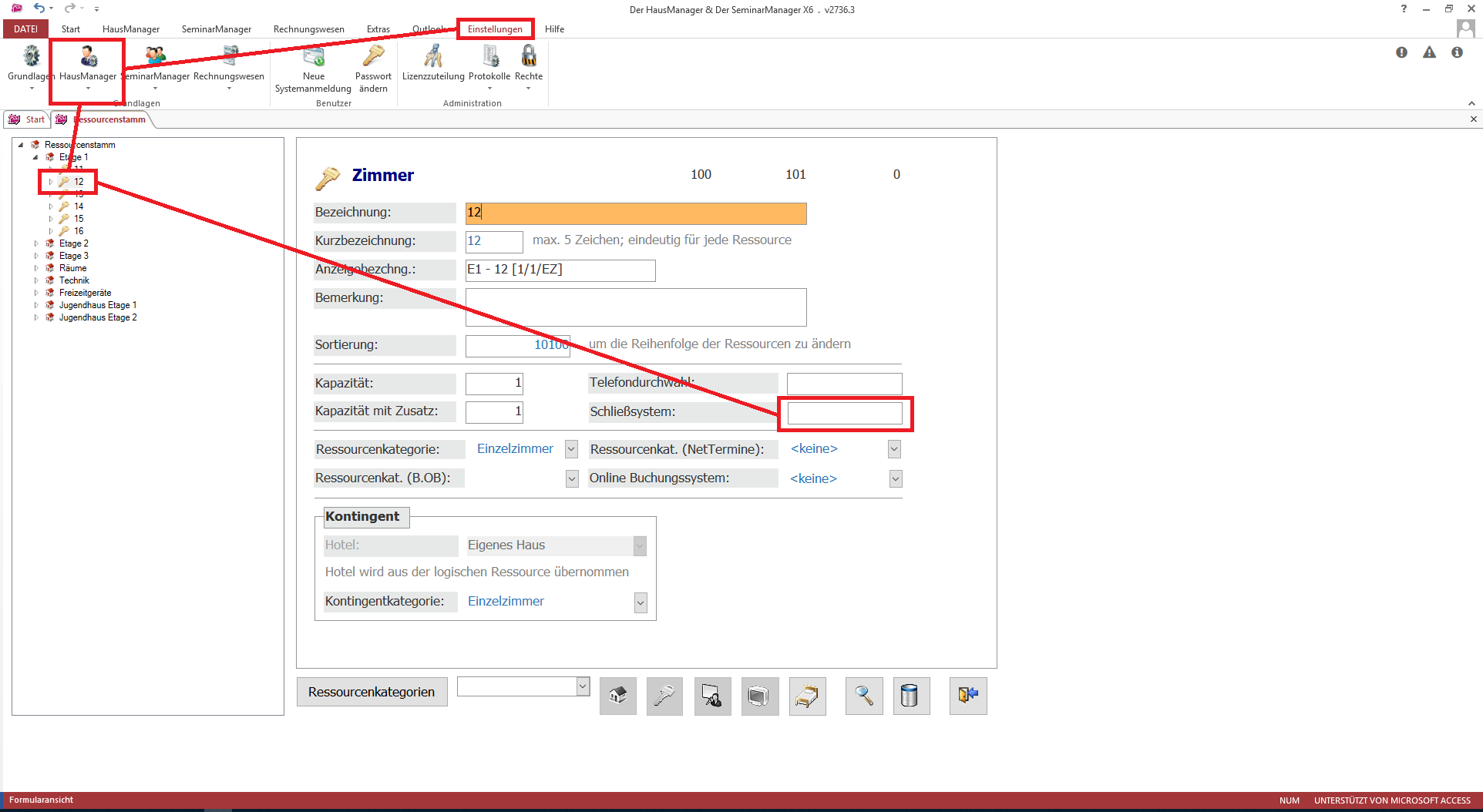Open the Online Buchungssystem dropdown
This screenshot has width=1483, height=812.
(895, 478)
